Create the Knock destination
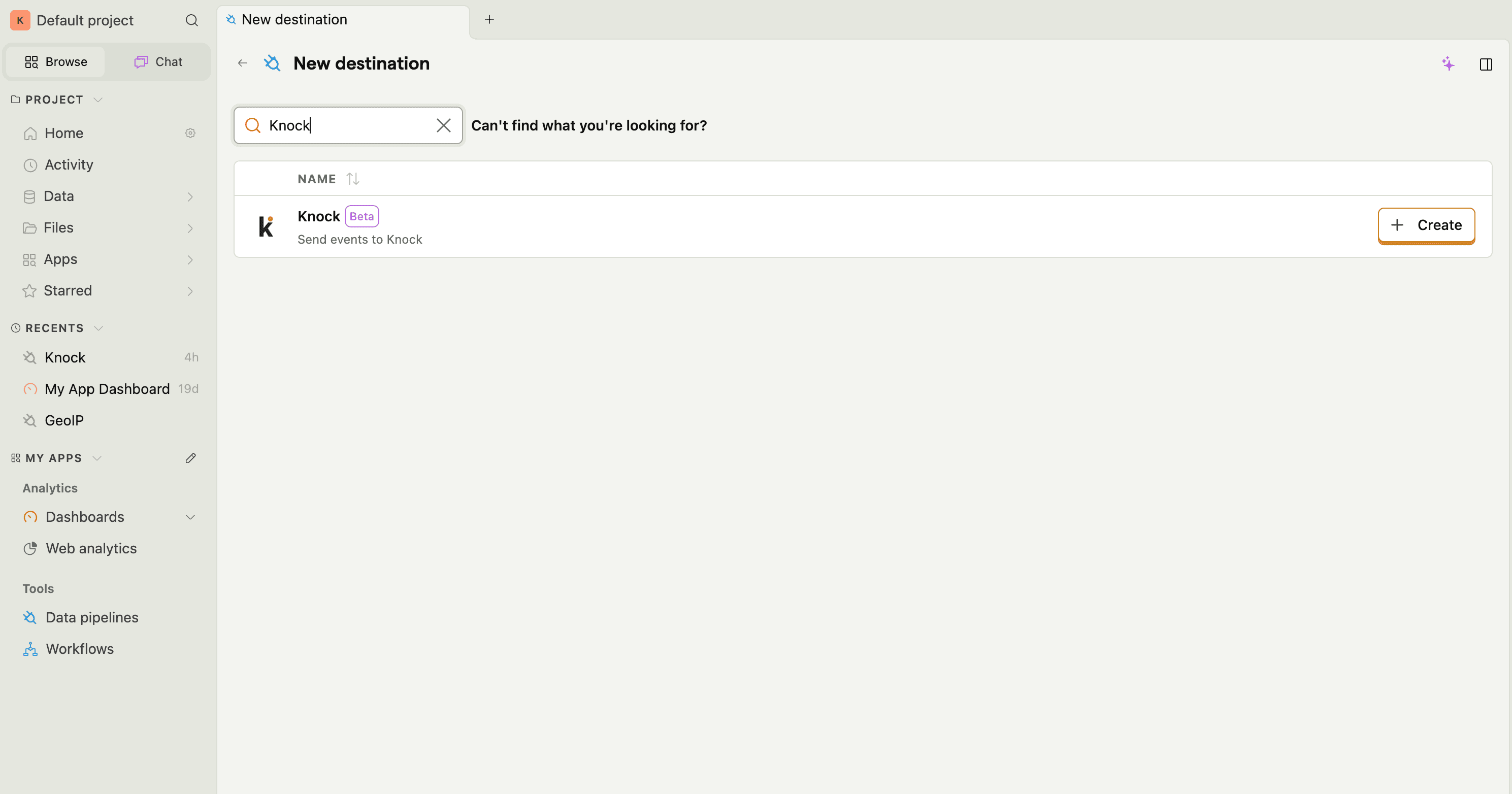Image resolution: width=1512 pixels, height=794 pixels. click(1426, 225)
